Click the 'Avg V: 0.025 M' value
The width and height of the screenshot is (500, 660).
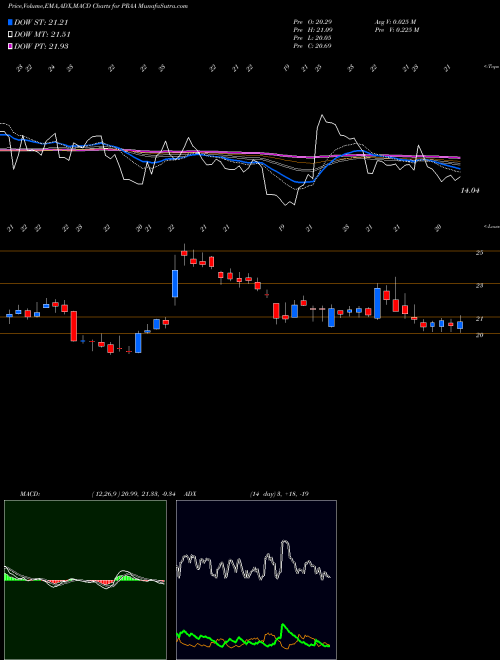397,22
